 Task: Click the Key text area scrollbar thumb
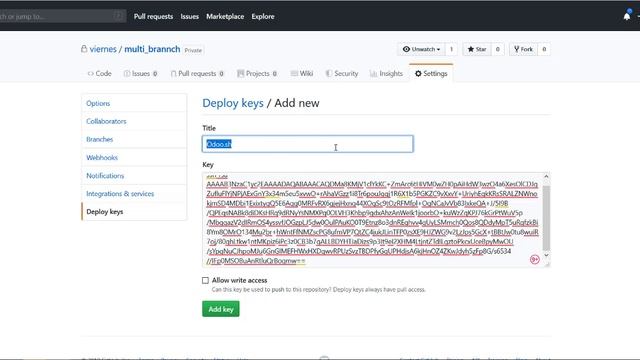pyautogui.click(x=546, y=218)
